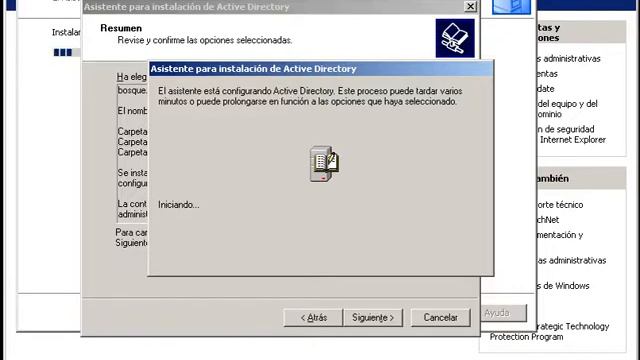Viewport: 640px width, 360px height.
Task: Click the Cancelar button in wizard
Action: point(440,317)
